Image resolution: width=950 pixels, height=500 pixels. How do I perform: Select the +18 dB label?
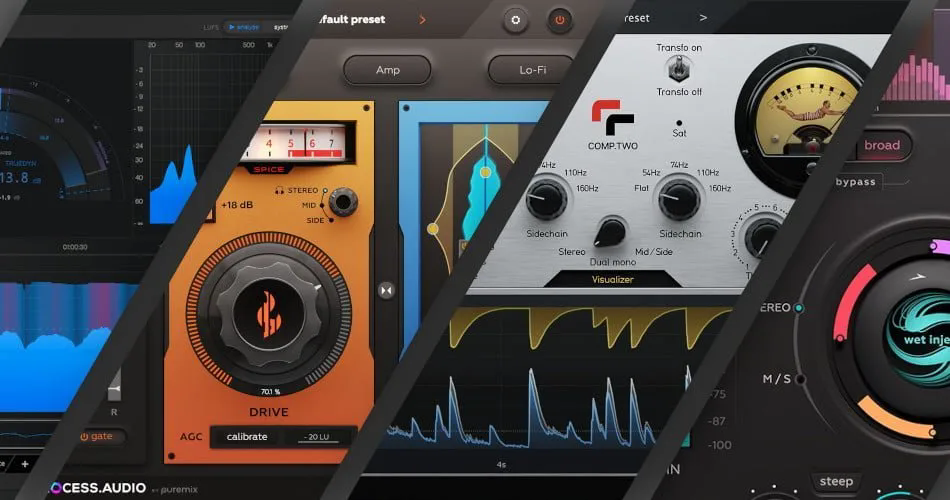(x=237, y=205)
